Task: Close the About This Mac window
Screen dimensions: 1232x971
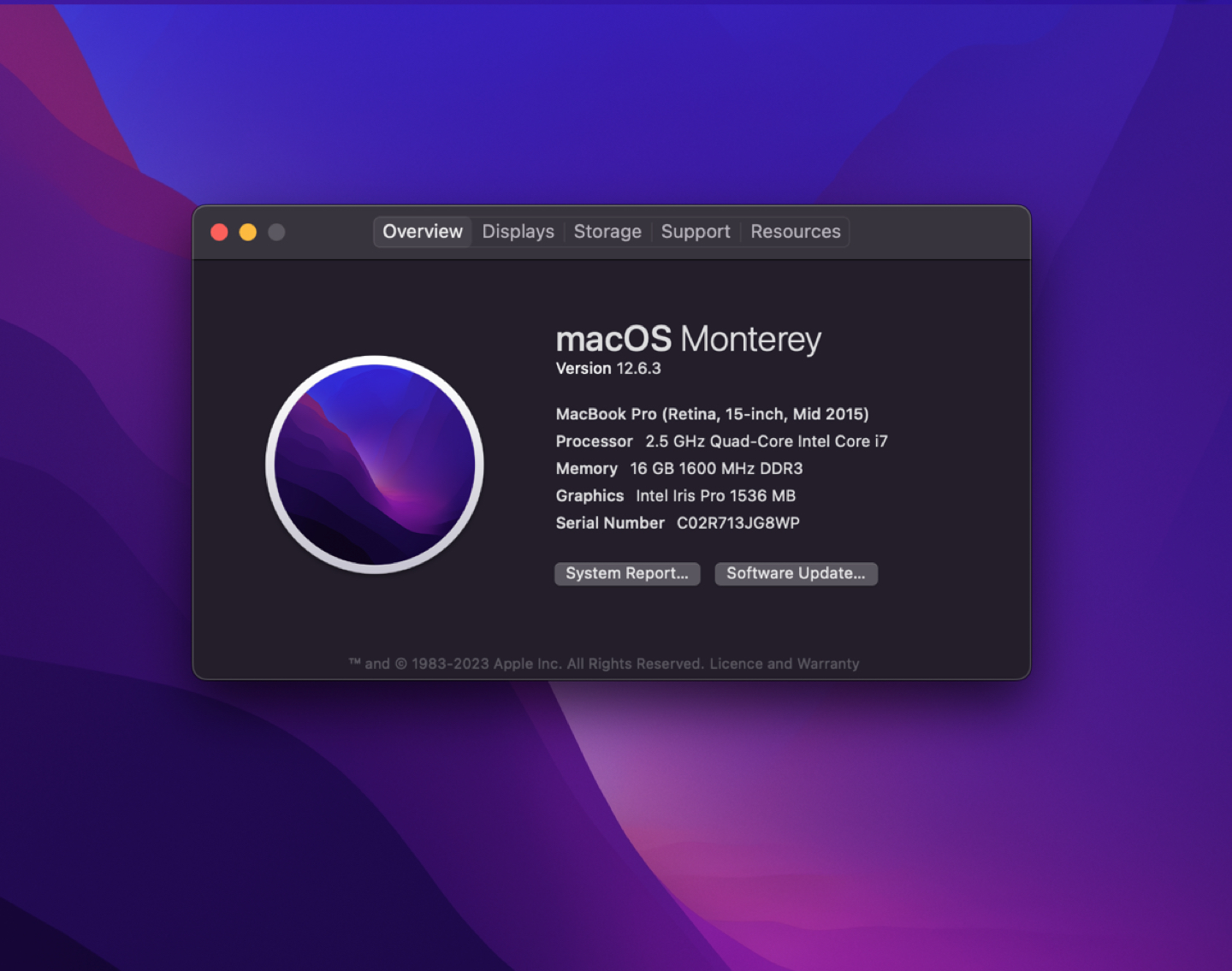Action: pos(219,232)
